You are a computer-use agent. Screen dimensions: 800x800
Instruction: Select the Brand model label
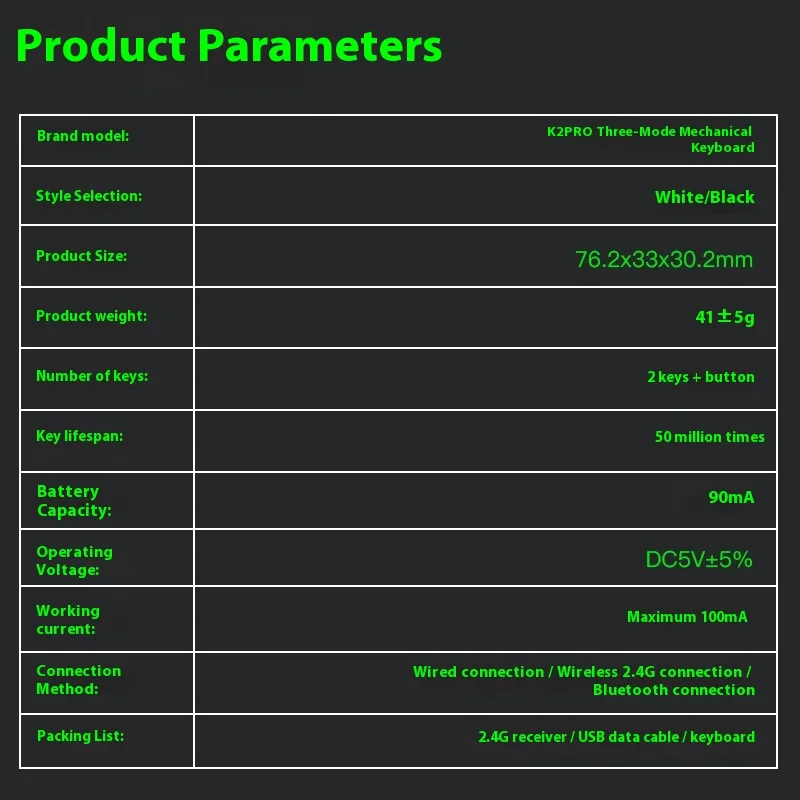tap(83, 136)
